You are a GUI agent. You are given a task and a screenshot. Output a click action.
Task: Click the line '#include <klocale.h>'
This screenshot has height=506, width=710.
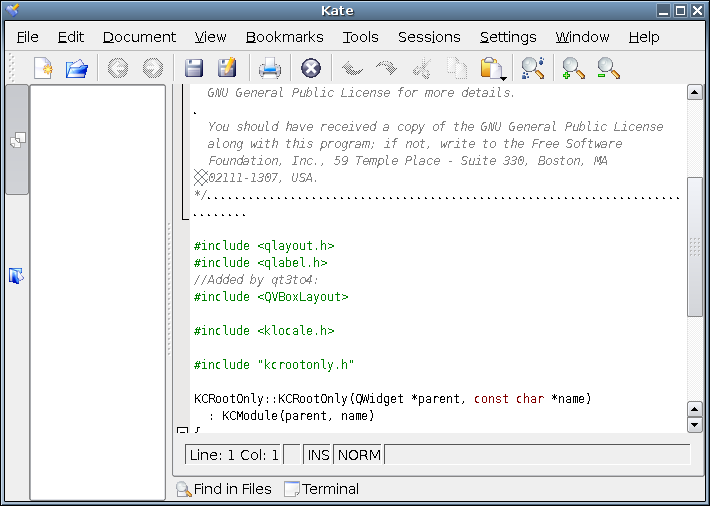264,331
